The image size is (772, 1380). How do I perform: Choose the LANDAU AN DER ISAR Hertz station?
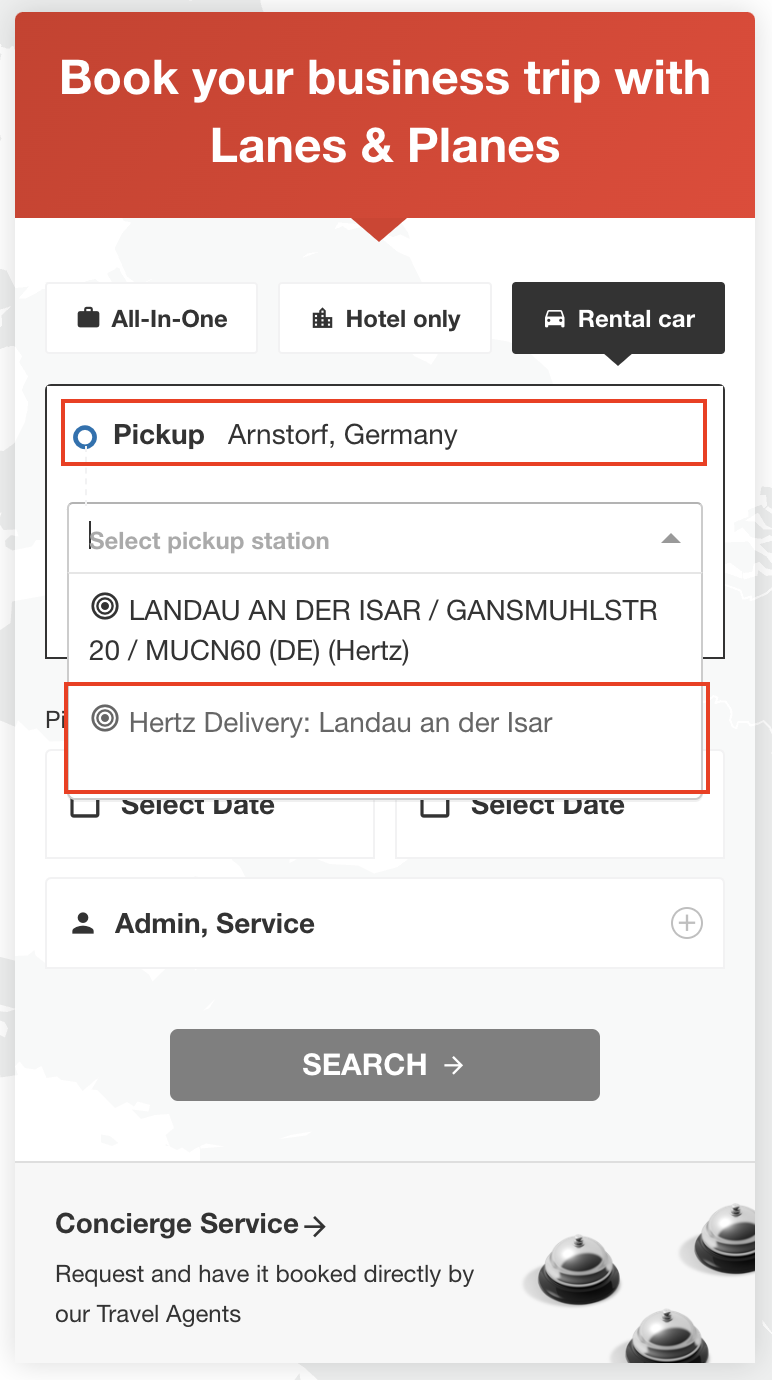[370, 630]
